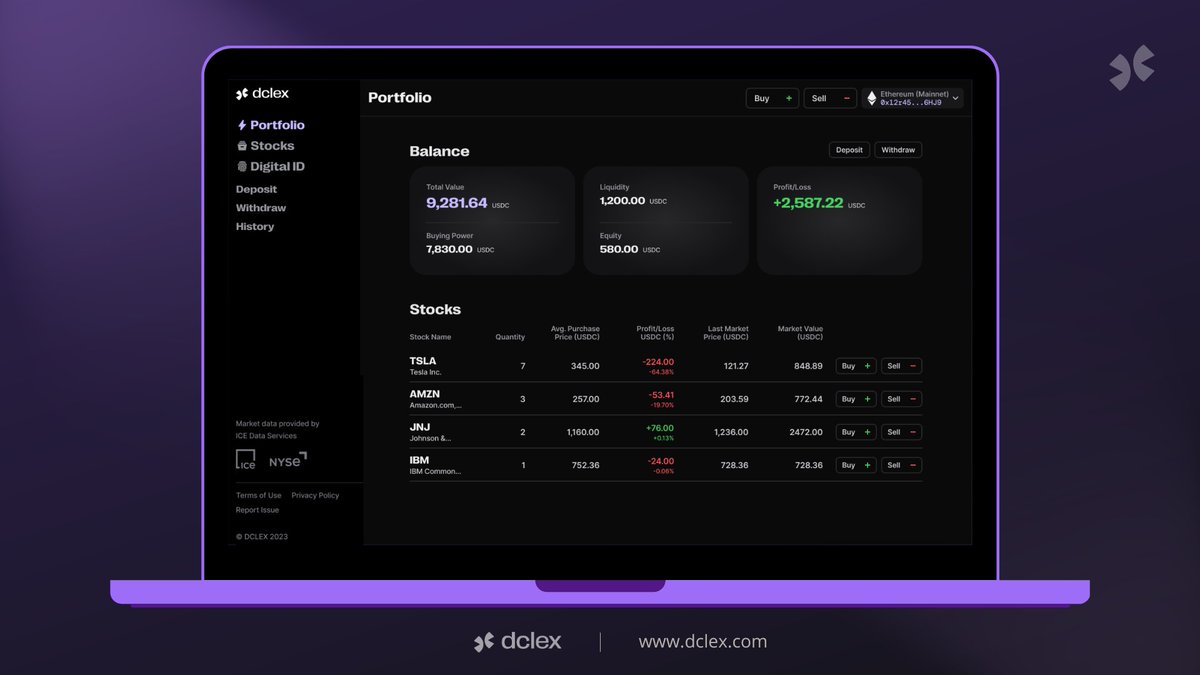Click JNJ's +76.00 profit/loss value
This screenshot has width=1200, height=675.
[660, 428]
